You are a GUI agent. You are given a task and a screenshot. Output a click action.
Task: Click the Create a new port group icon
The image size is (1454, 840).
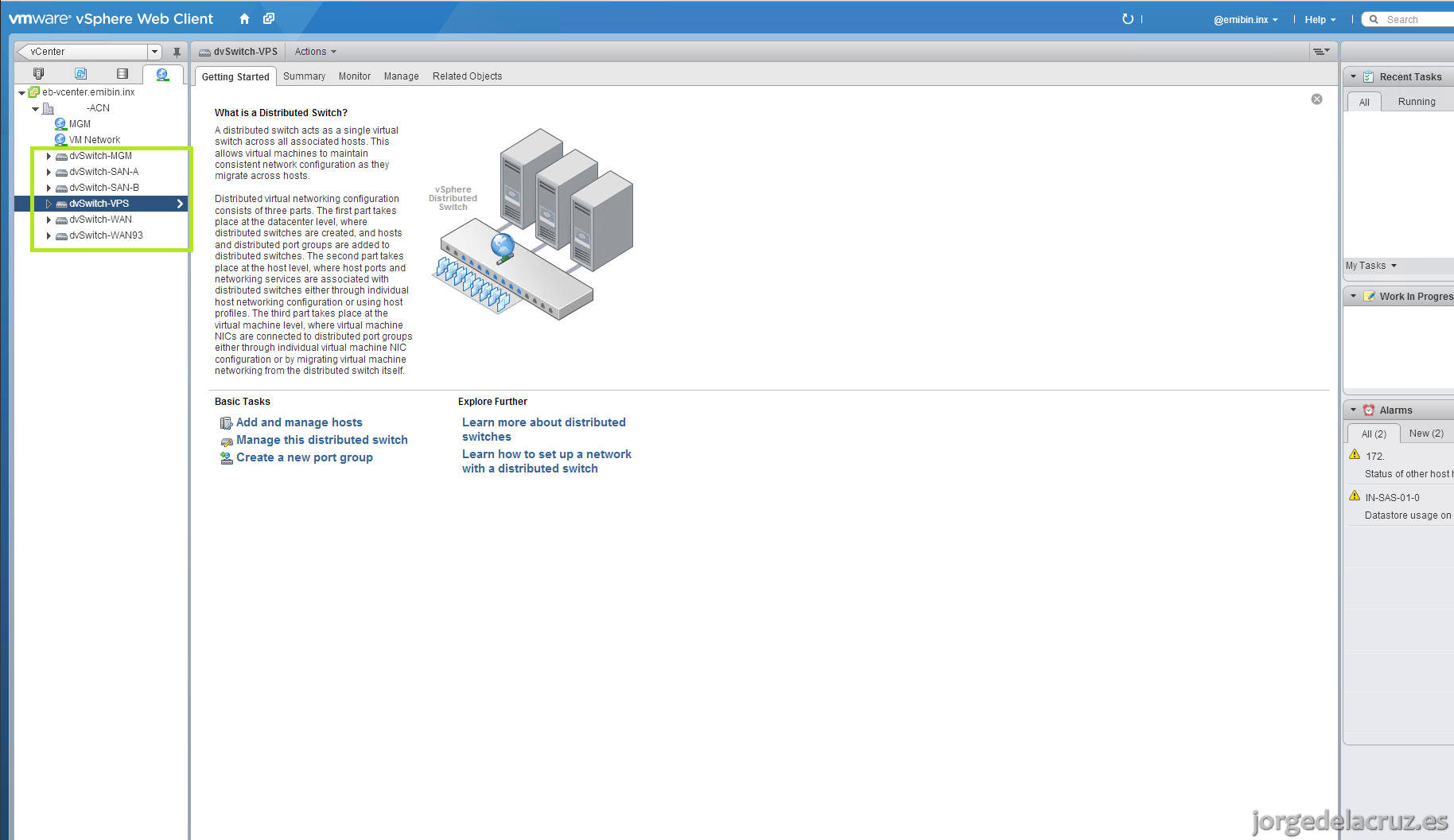pos(226,458)
